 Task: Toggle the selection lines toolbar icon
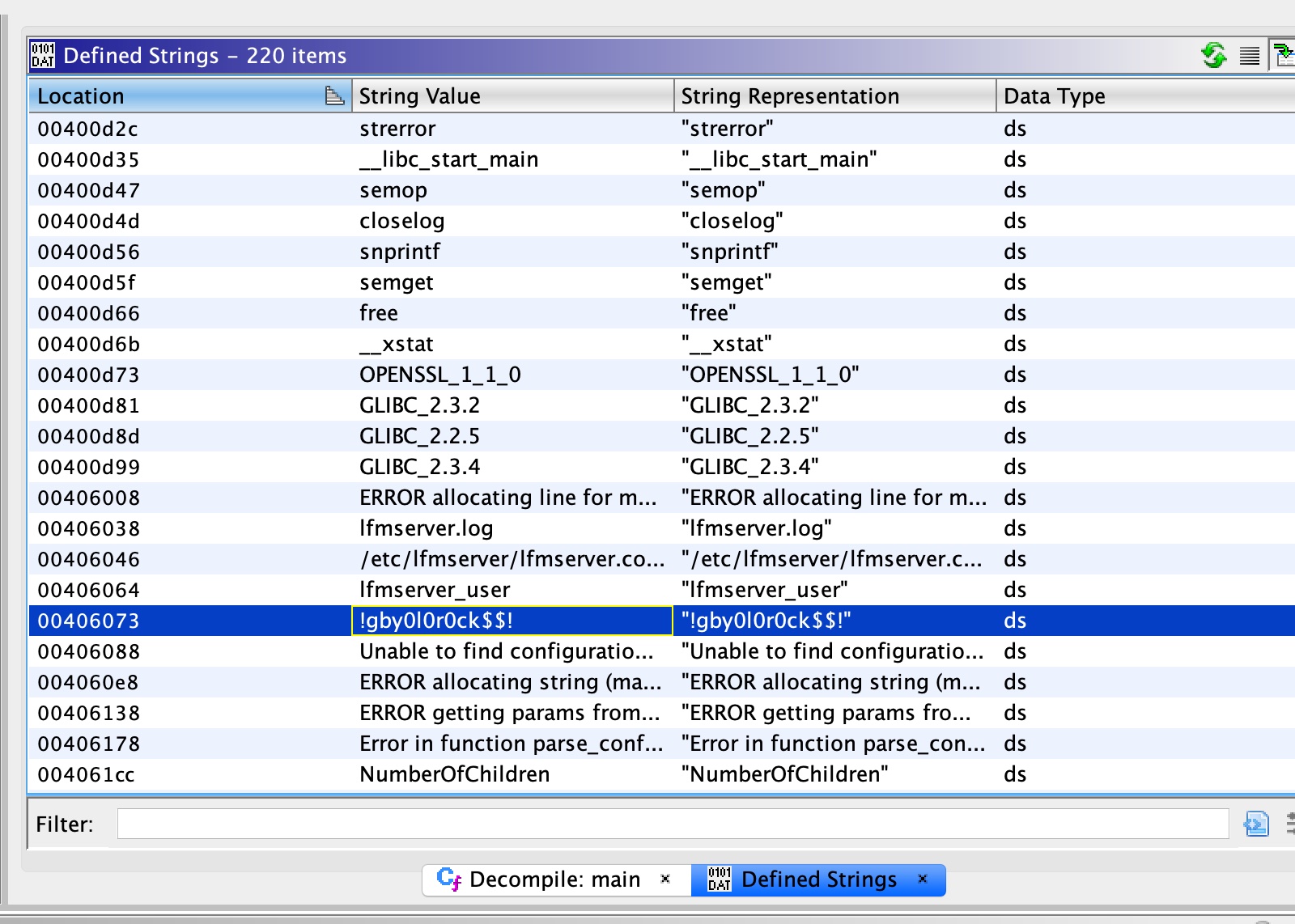pos(1250,56)
